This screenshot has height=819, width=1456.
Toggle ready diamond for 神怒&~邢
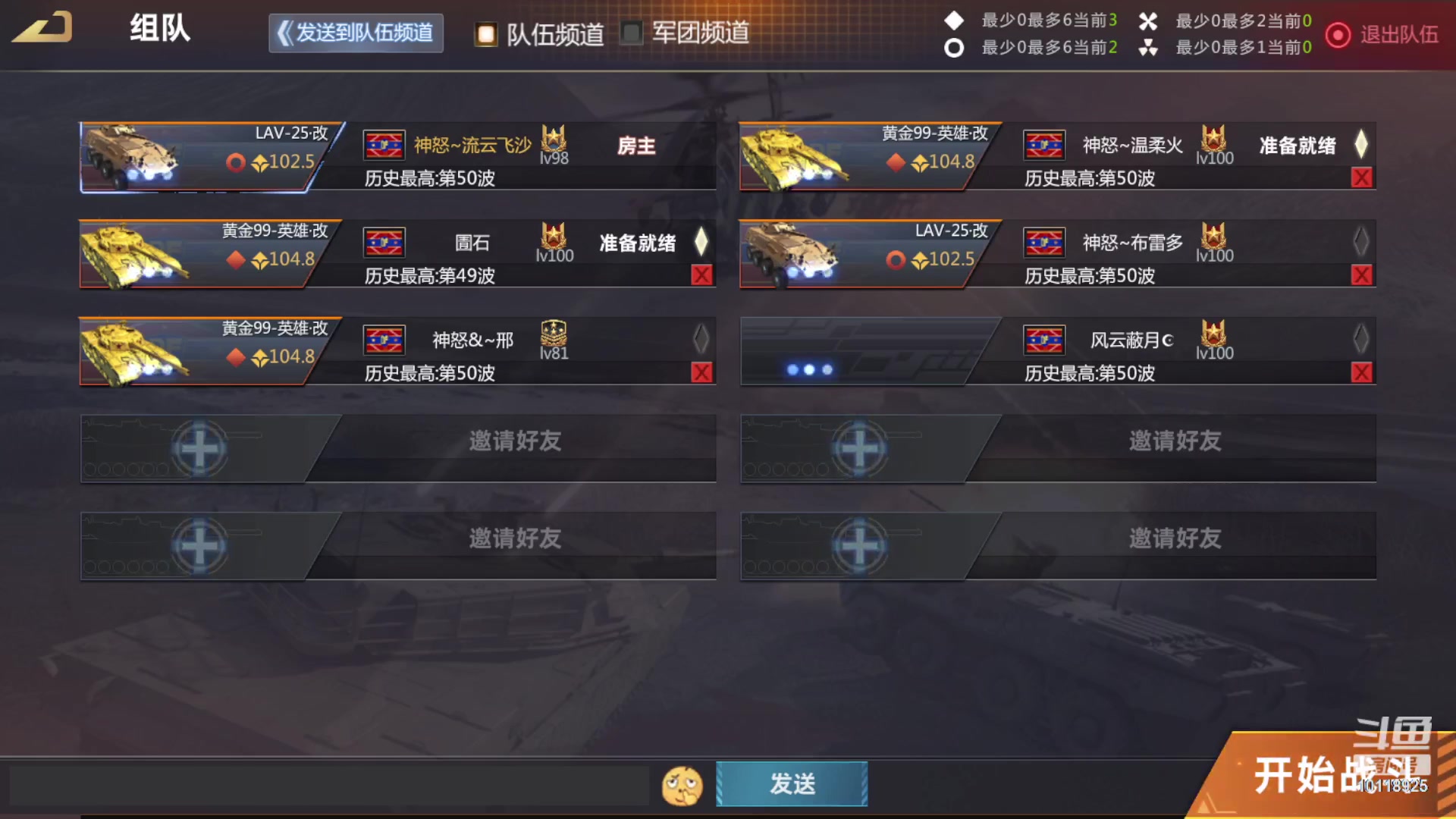point(701,339)
